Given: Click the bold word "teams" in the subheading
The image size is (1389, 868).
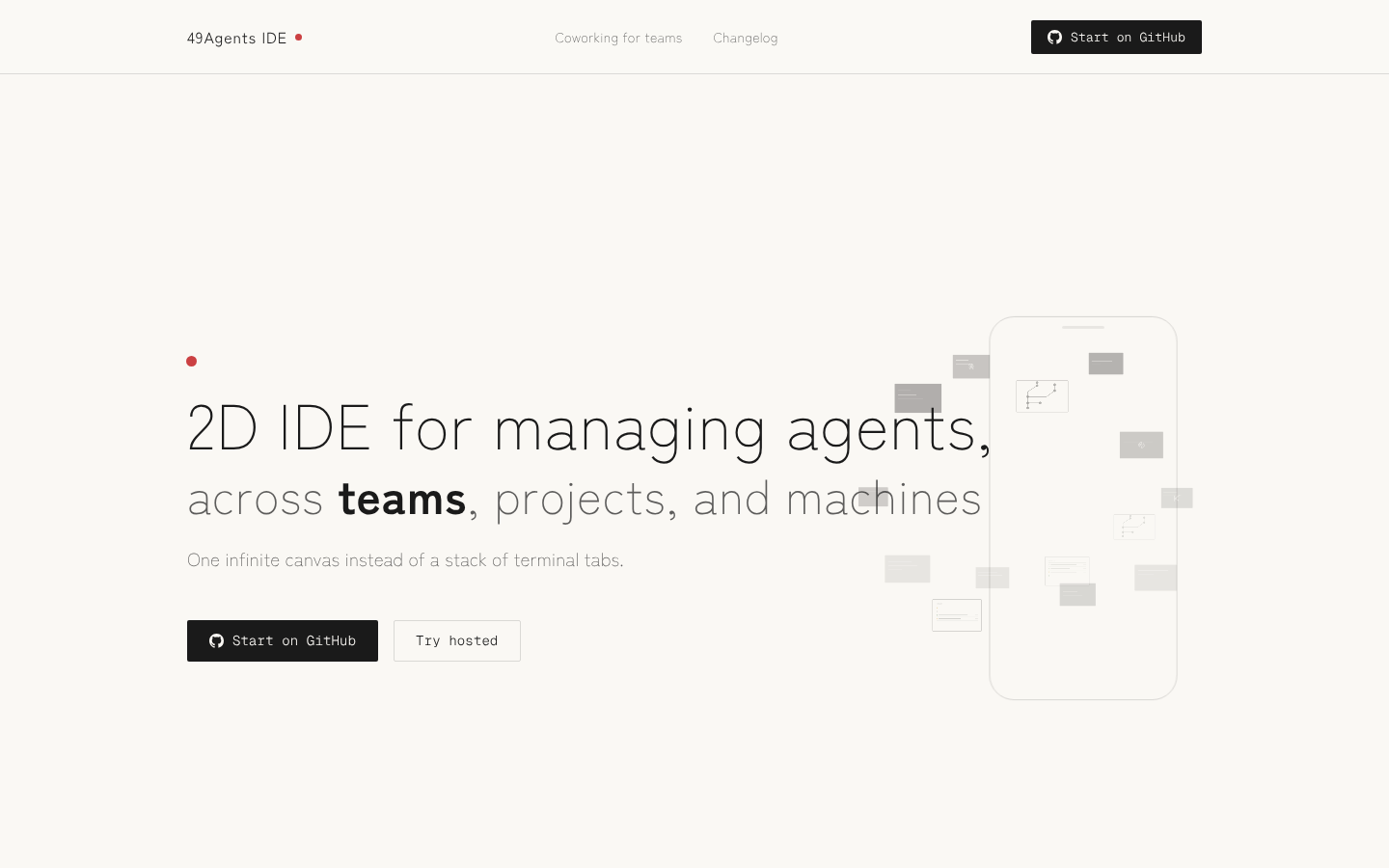Looking at the screenshot, I should coord(401,499).
